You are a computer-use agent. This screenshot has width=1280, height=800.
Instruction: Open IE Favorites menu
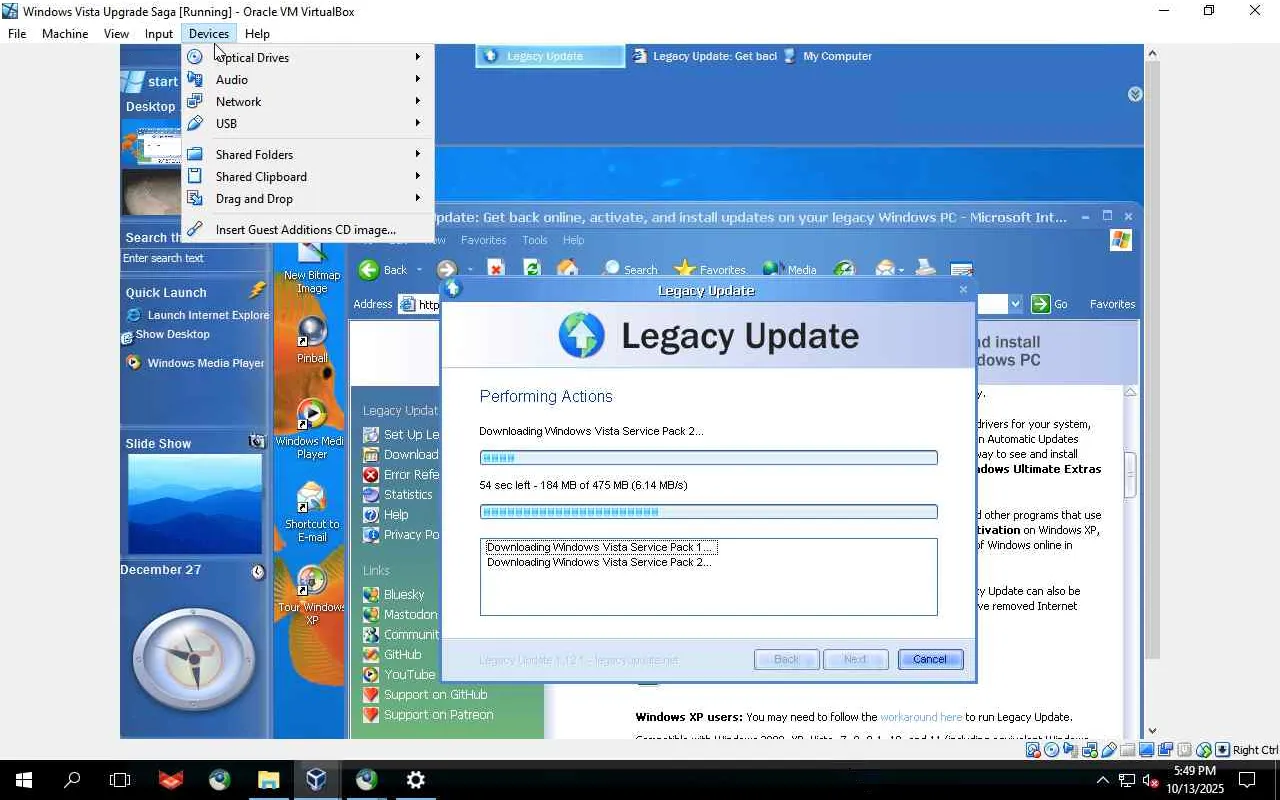(483, 240)
